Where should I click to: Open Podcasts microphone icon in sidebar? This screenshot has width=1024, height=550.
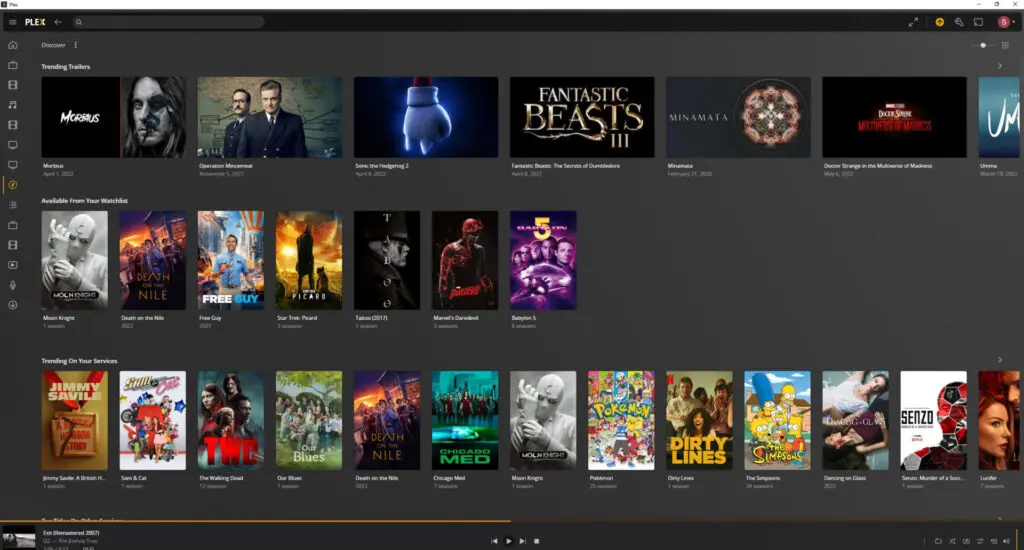[x=12, y=285]
